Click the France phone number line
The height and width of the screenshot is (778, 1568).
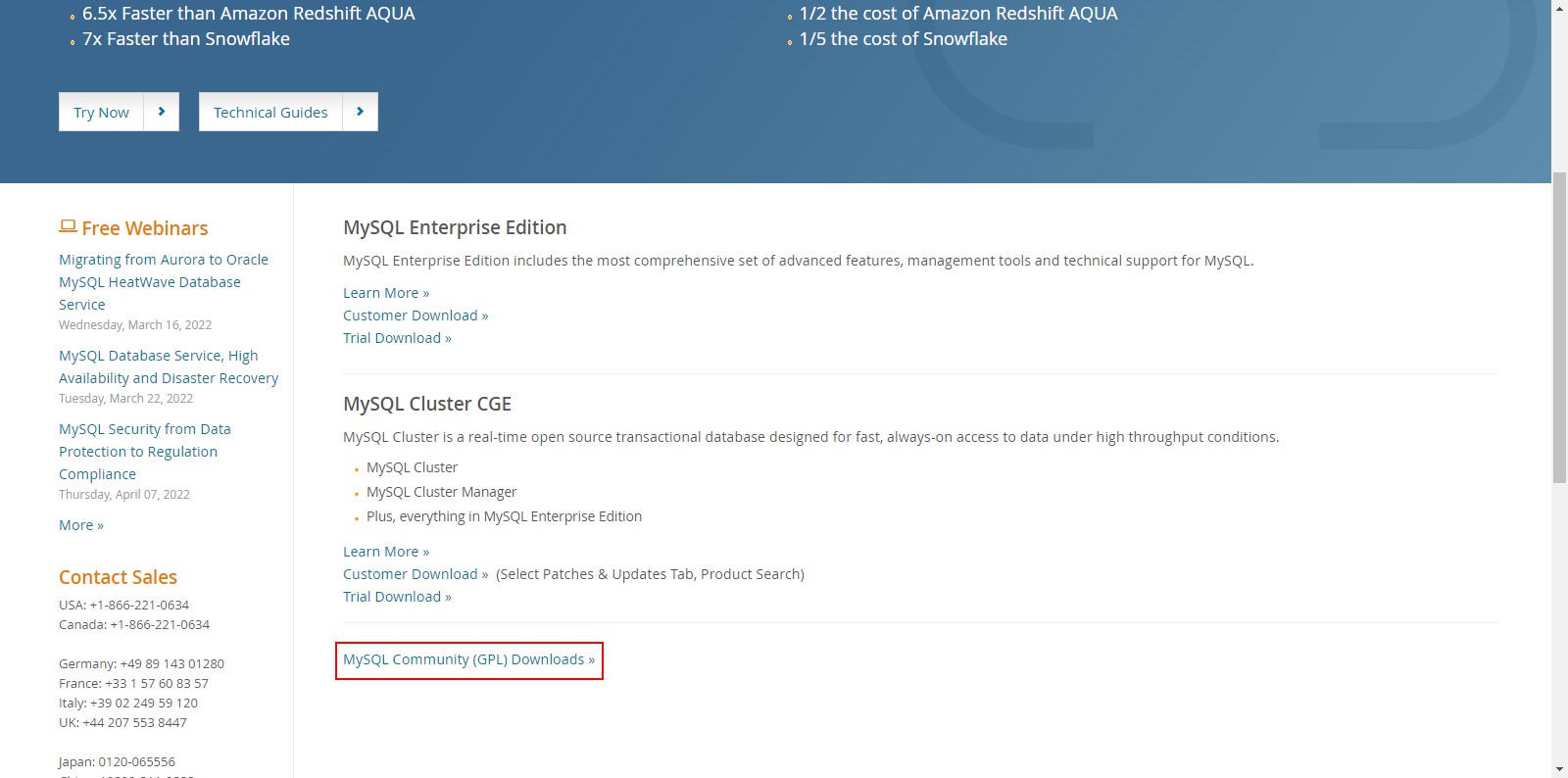coord(133,683)
